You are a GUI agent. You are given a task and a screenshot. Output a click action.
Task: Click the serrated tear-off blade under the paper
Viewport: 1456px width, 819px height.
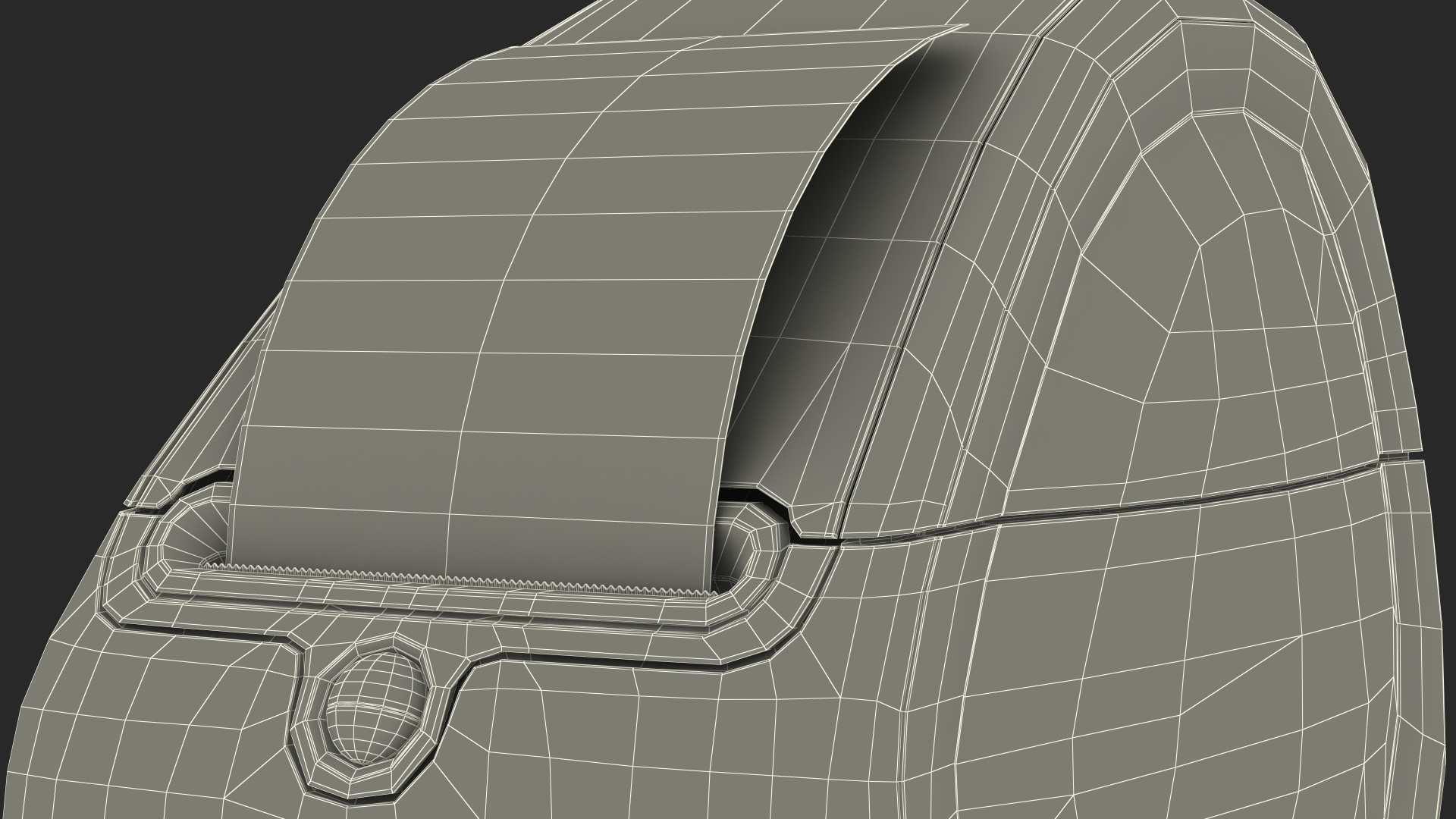point(455,576)
